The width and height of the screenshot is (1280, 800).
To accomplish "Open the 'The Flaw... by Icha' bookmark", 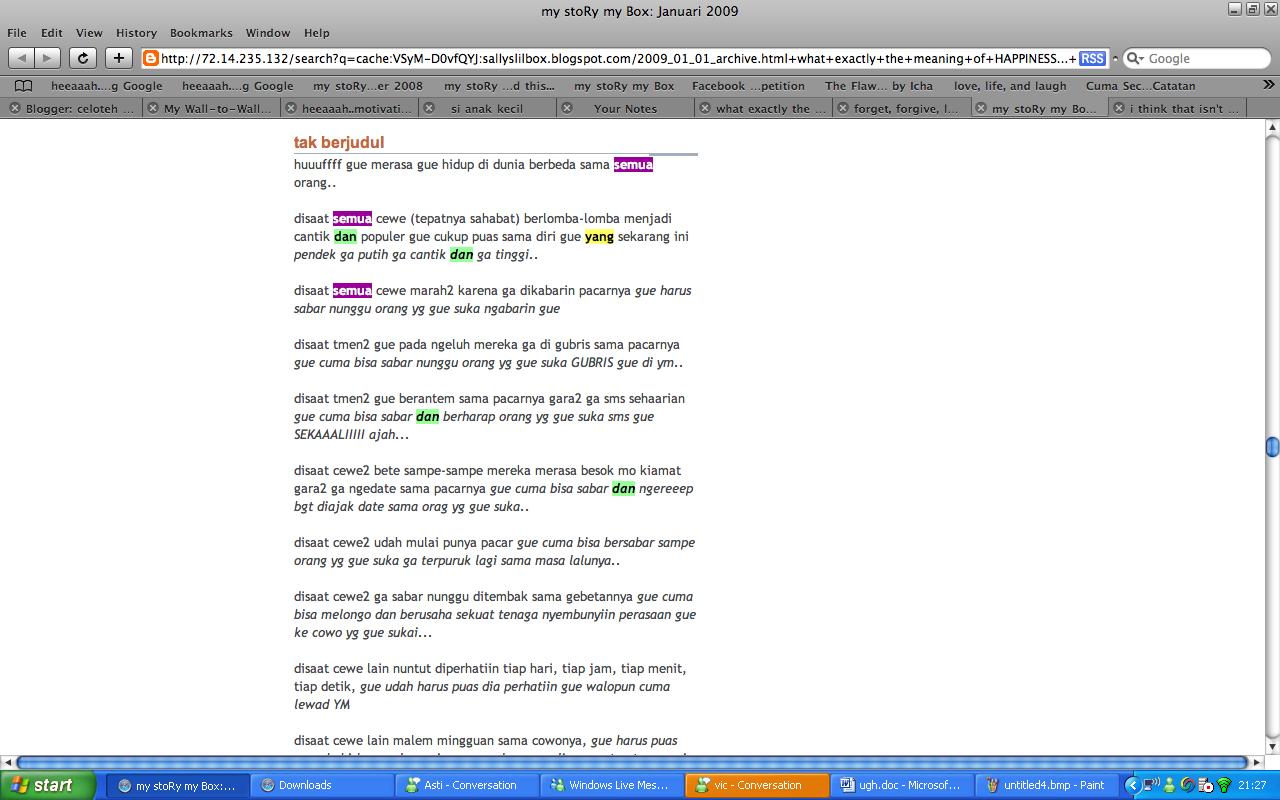I will click(x=879, y=86).
